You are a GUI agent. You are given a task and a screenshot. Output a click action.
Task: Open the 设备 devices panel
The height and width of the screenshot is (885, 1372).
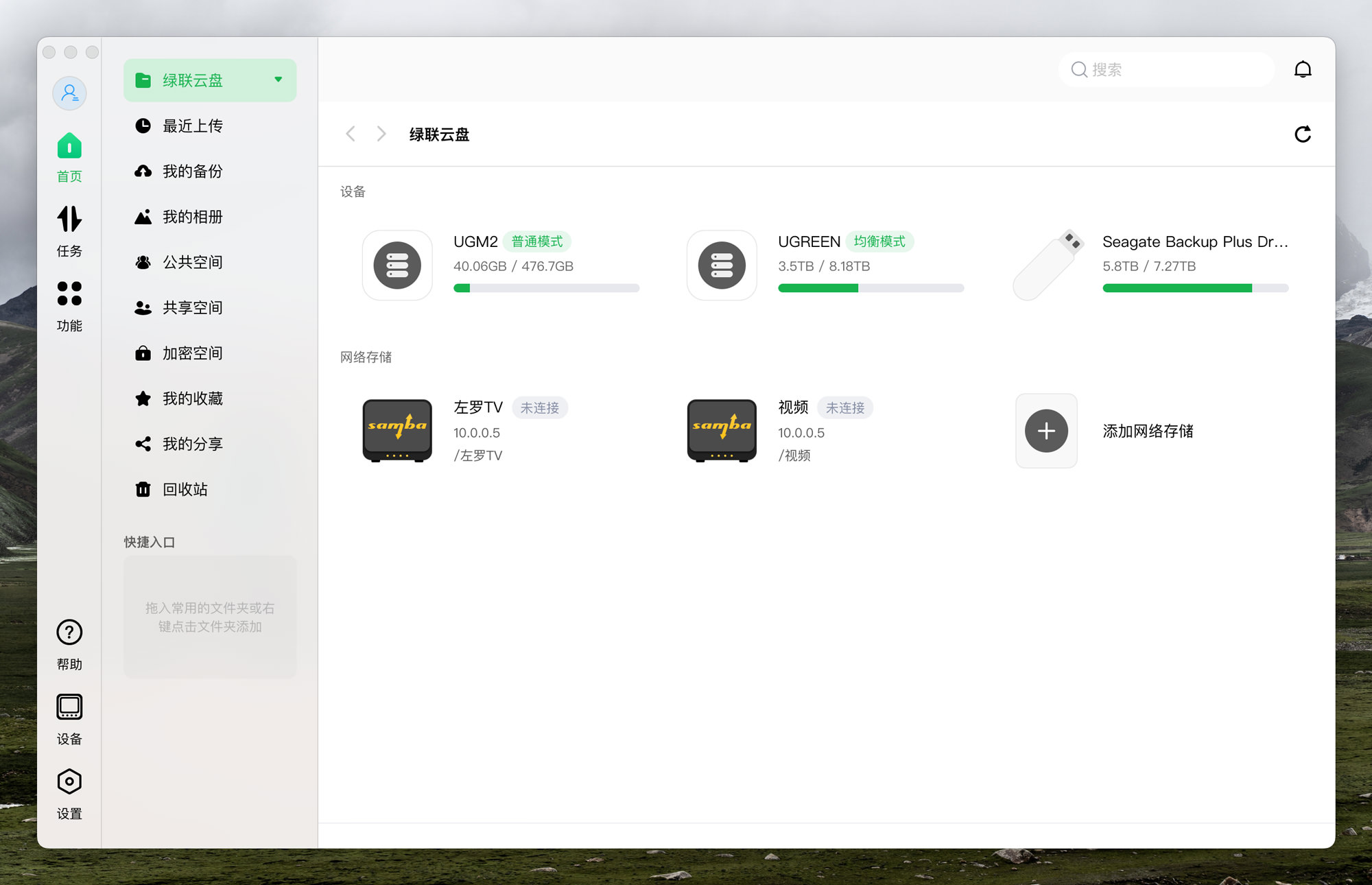pos(69,717)
